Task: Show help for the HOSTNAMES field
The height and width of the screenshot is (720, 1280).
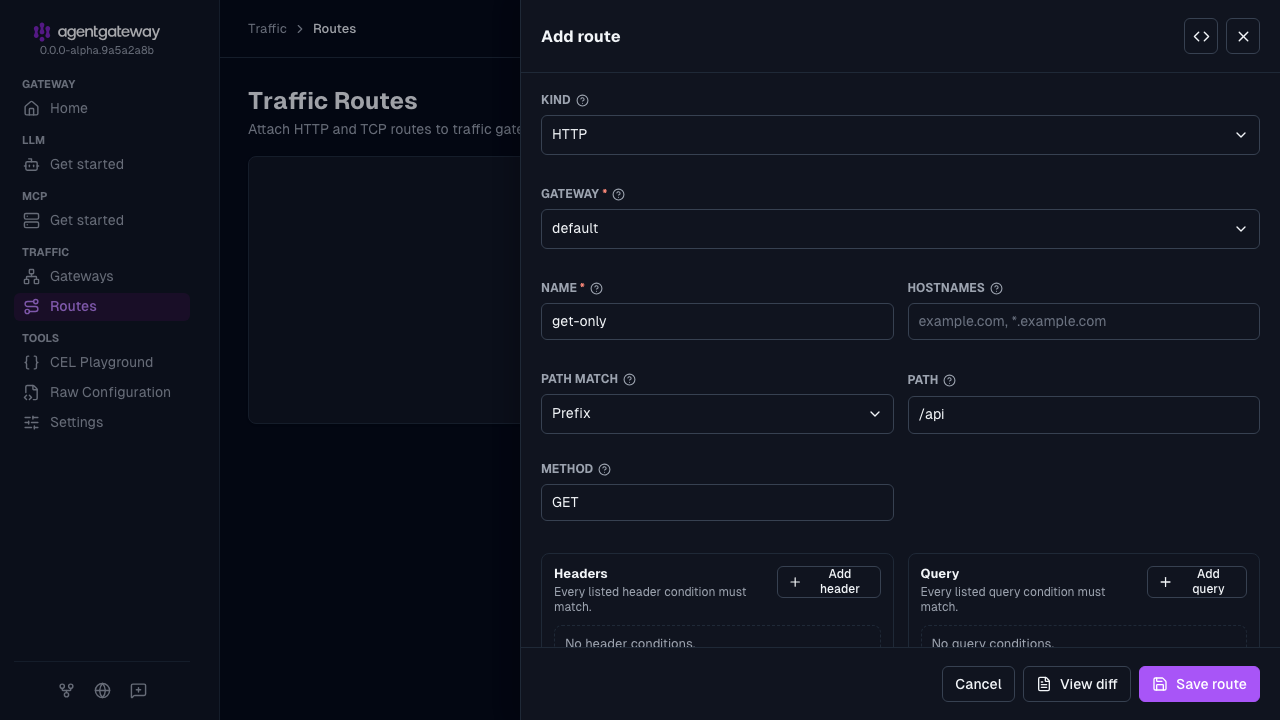Action: pyautogui.click(x=996, y=288)
